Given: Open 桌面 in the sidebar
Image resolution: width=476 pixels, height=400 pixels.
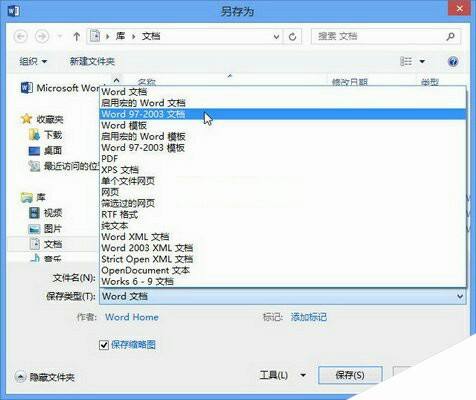Looking at the screenshot, I should 46,150.
